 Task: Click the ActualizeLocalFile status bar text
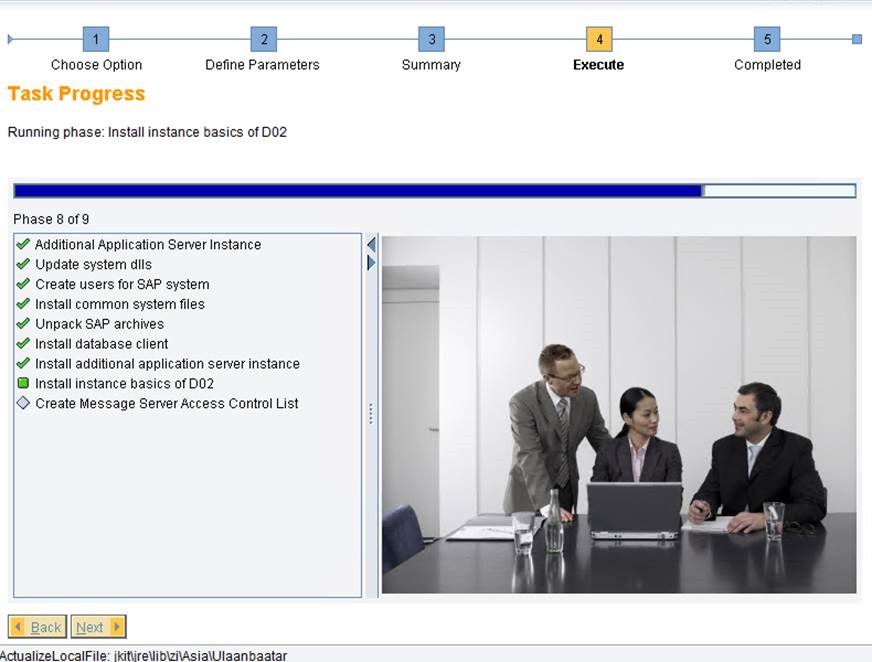143,655
